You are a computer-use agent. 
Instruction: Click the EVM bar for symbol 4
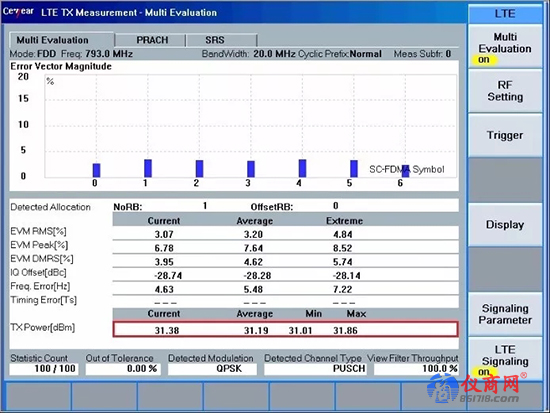tap(302, 168)
